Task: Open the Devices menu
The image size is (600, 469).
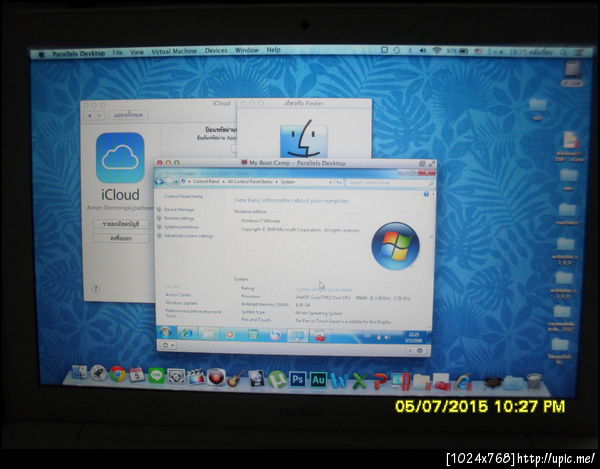Action: tap(216, 50)
